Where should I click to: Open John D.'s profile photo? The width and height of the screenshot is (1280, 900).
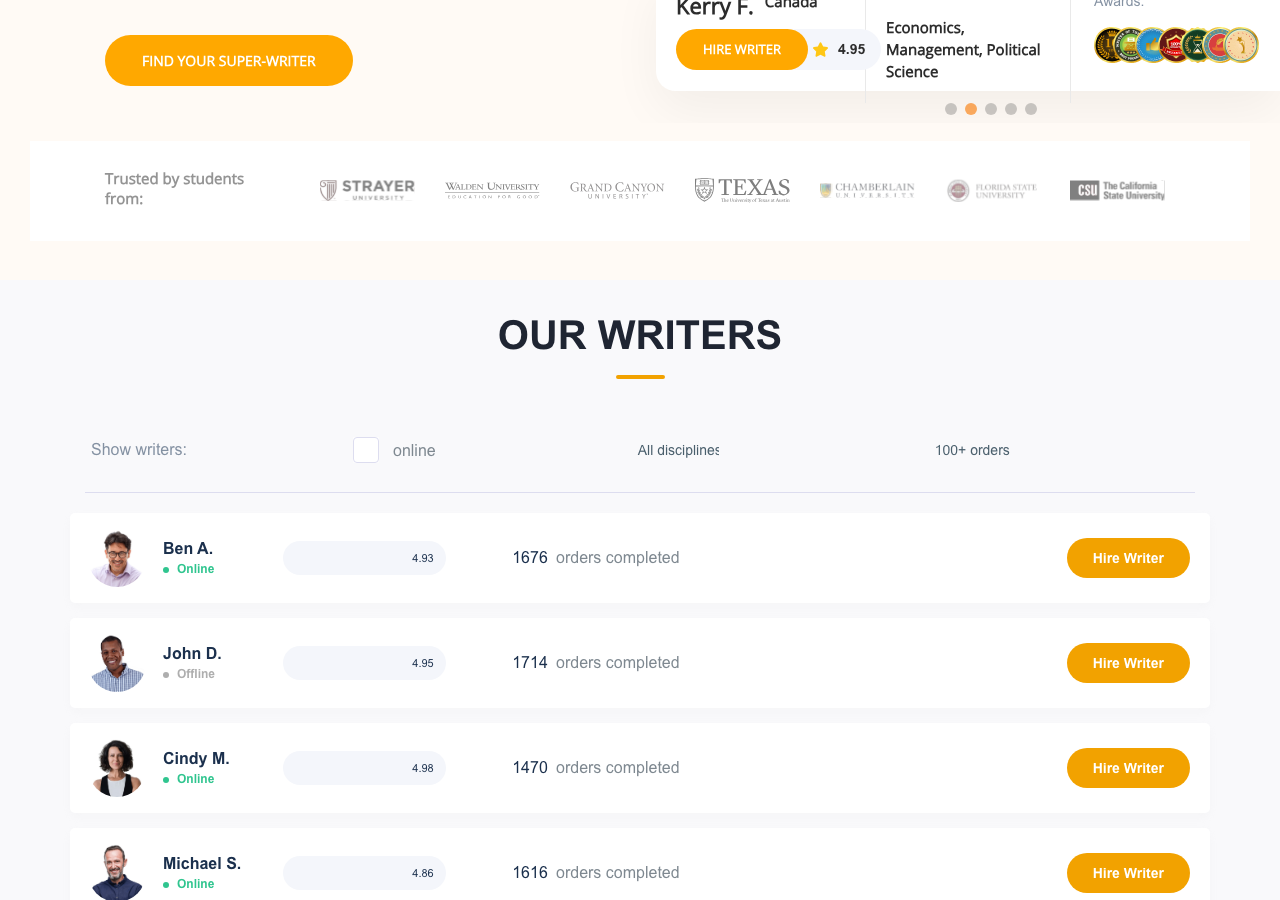(x=117, y=663)
